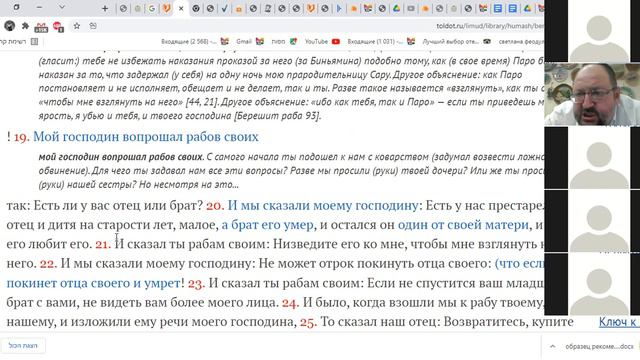Click link один от своей матери
This screenshot has height=360, width=640.
(463, 224)
